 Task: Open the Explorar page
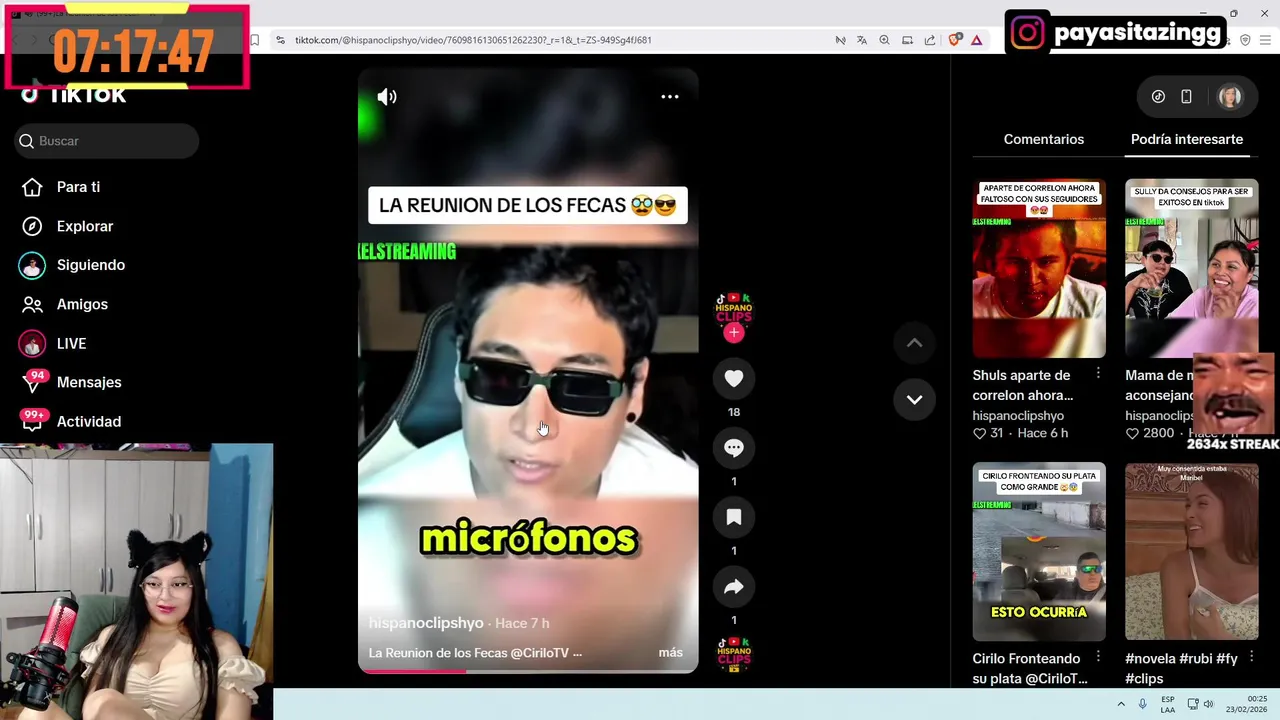click(85, 226)
